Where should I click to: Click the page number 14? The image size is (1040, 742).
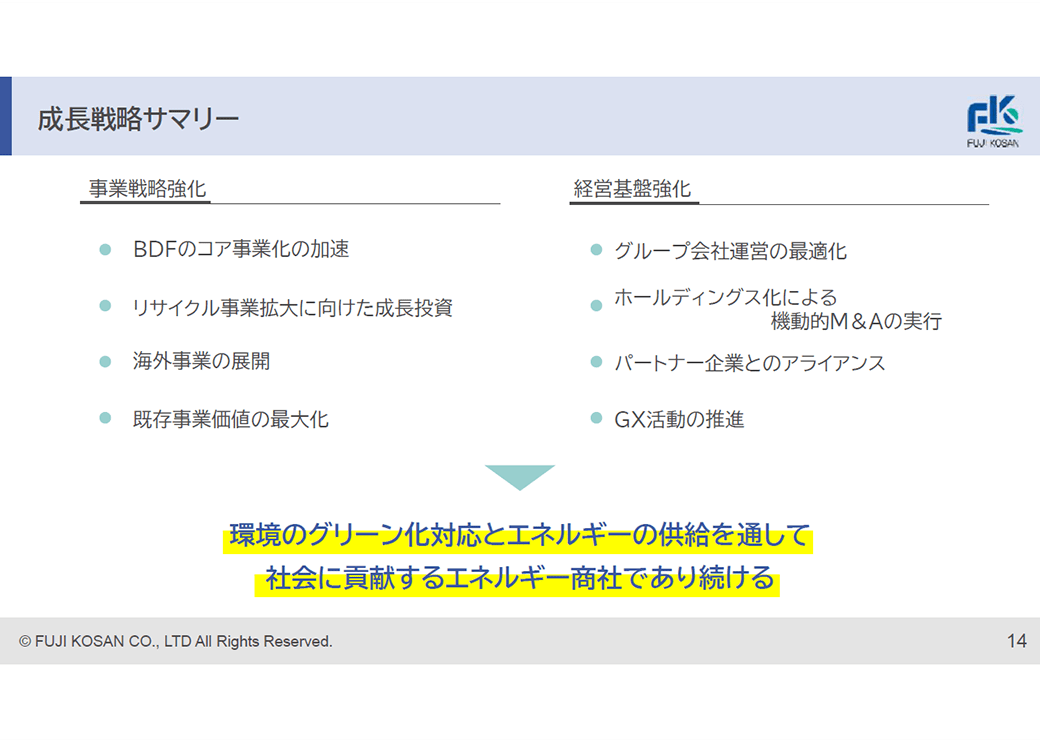click(1016, 641)
